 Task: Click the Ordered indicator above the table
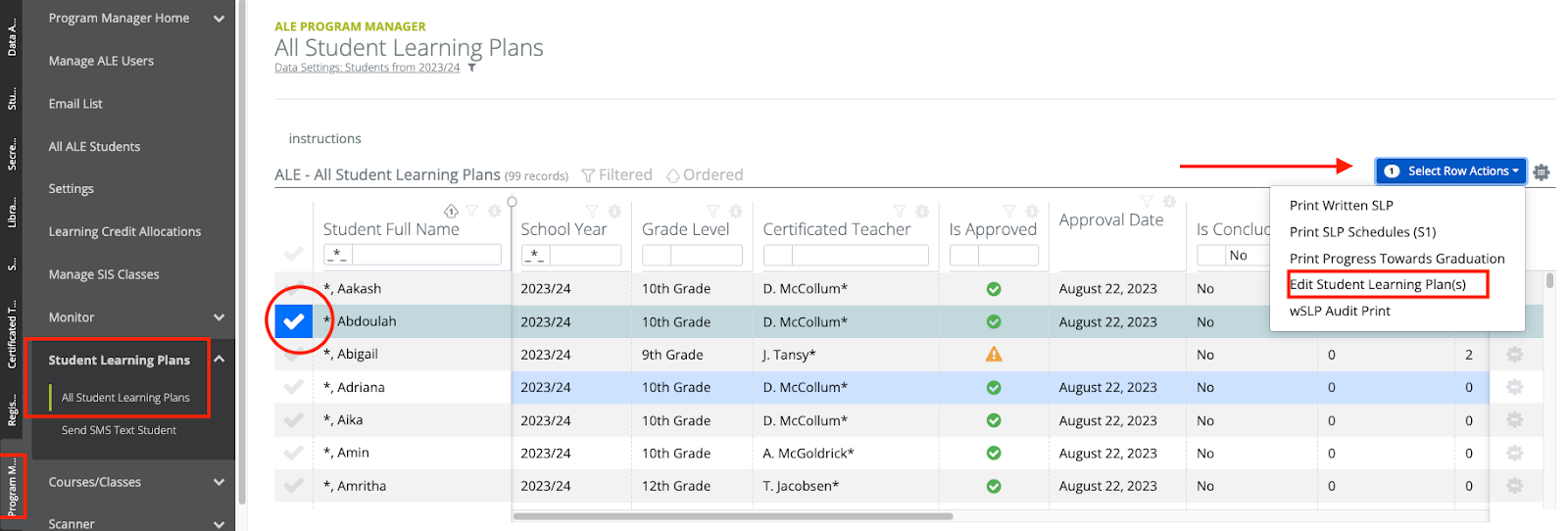tap(705, 175)
